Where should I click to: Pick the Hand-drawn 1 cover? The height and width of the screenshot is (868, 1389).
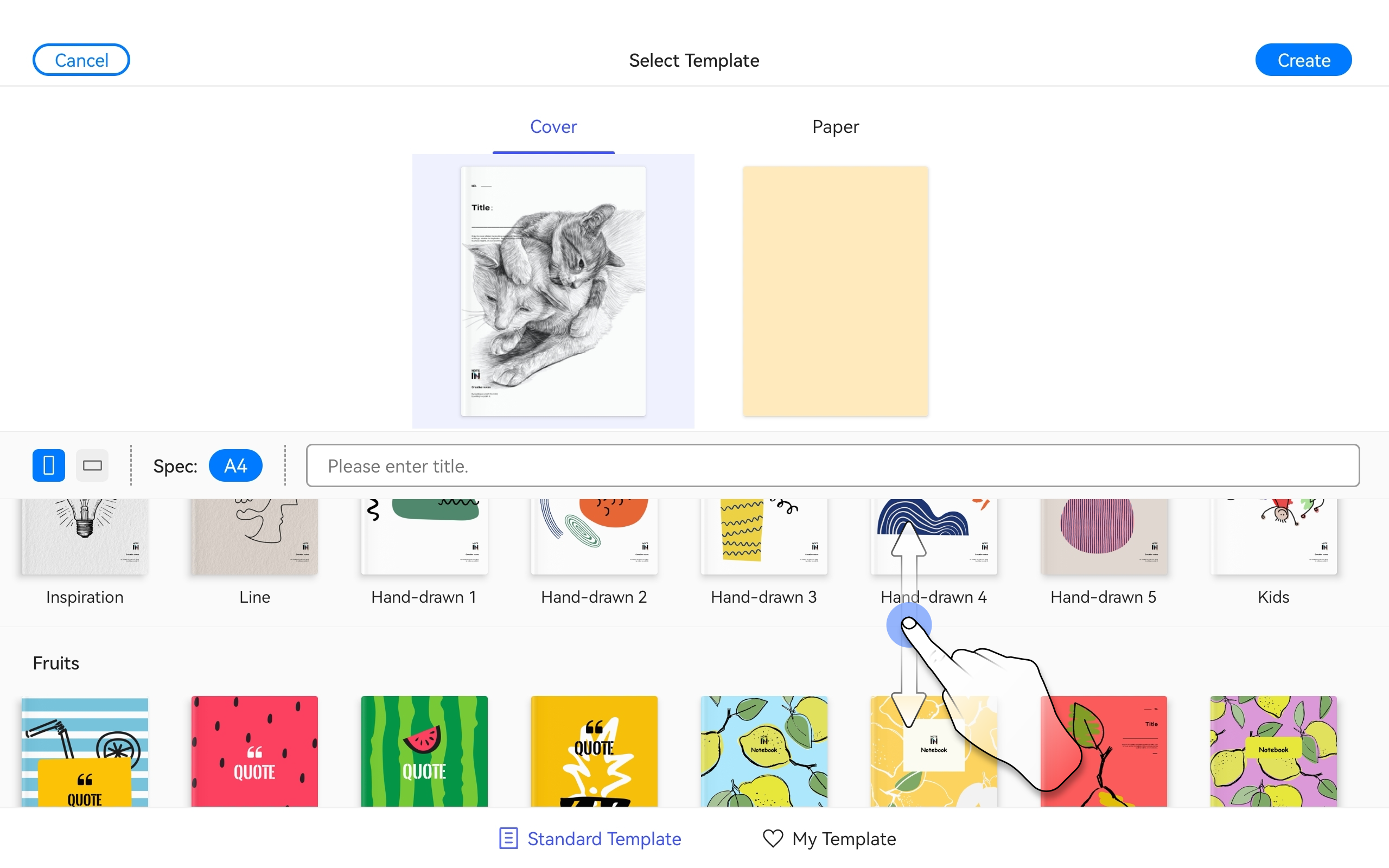tap(424, 536)
